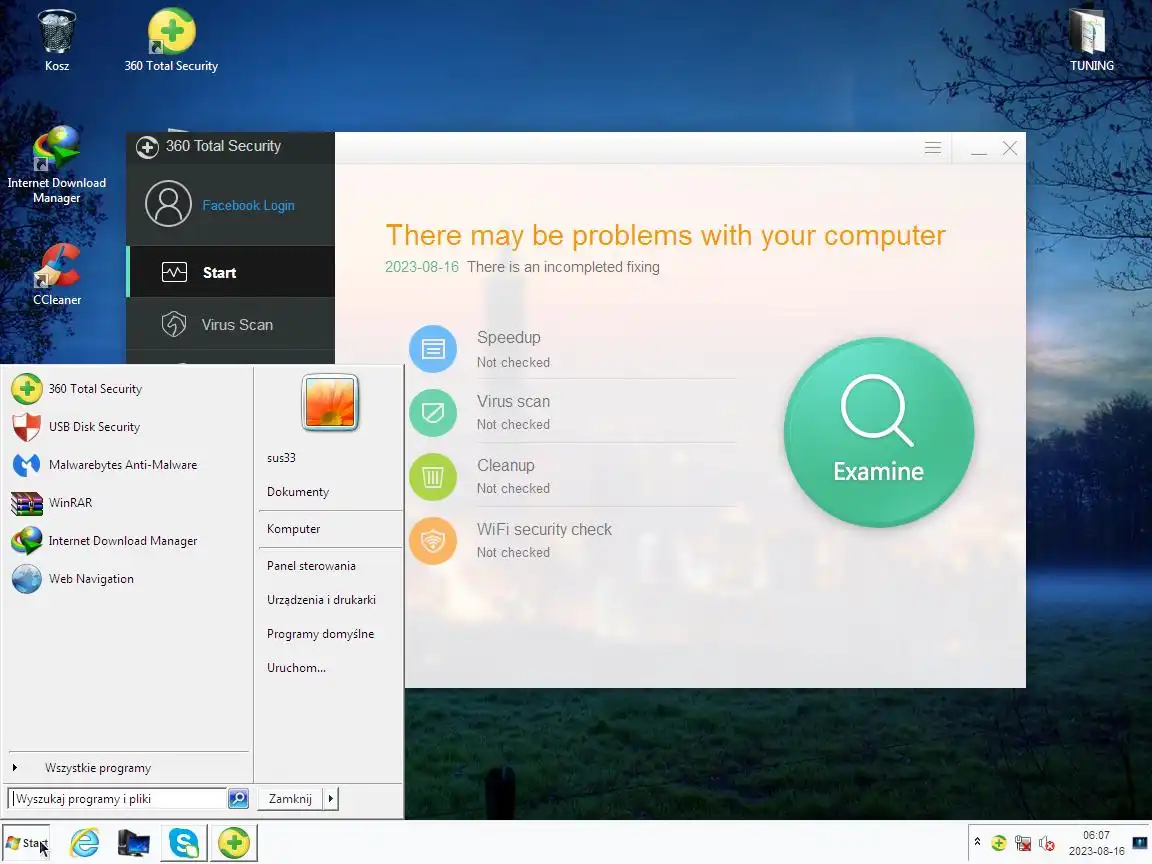This screenshot has width=1152, height=864.
Task: Open the computer monitor icon in taskbar
Action: 134,843
